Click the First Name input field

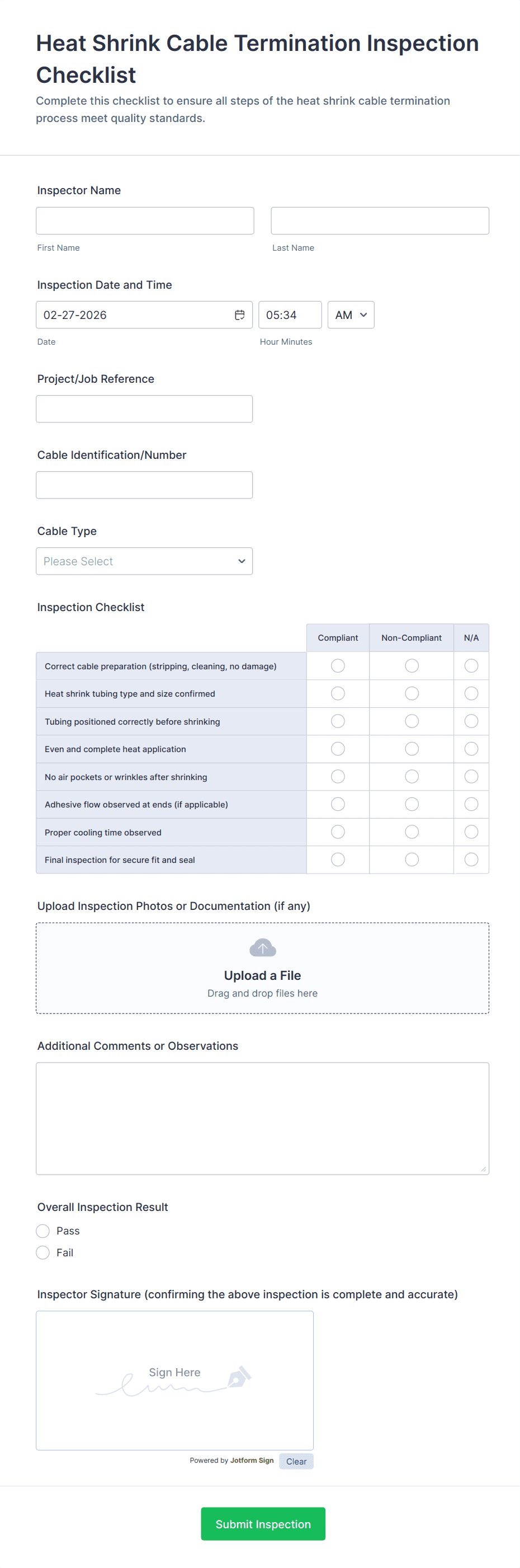(x=145, y=221)
